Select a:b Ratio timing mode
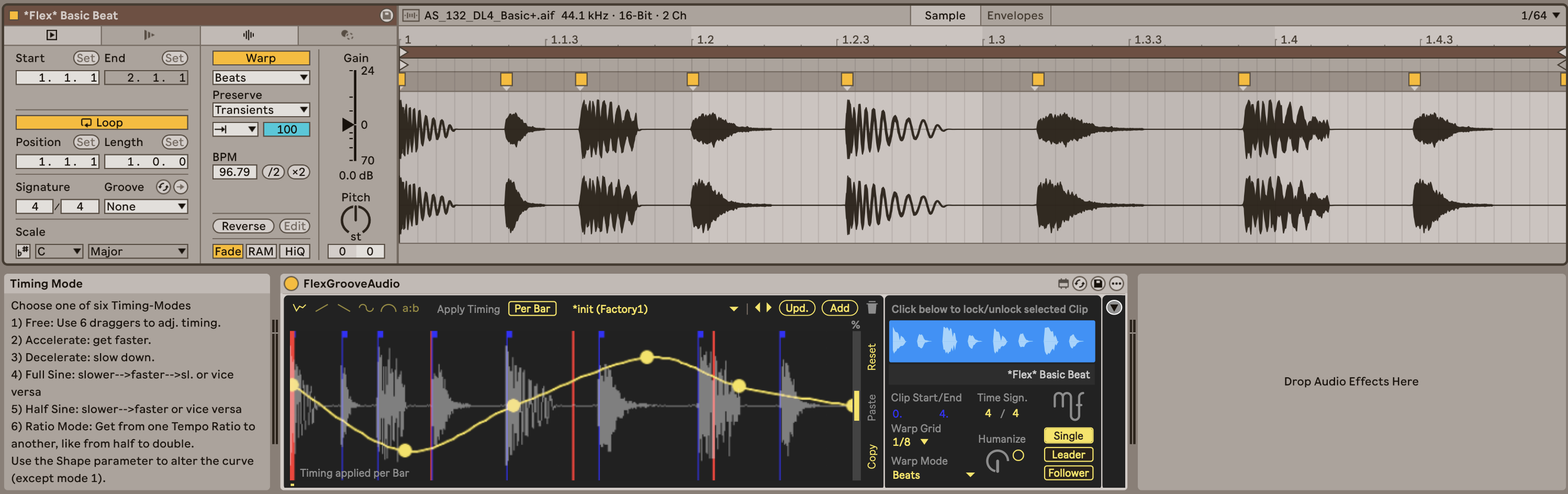This screenshot has width=1568, height=494. tap(411, 308)
